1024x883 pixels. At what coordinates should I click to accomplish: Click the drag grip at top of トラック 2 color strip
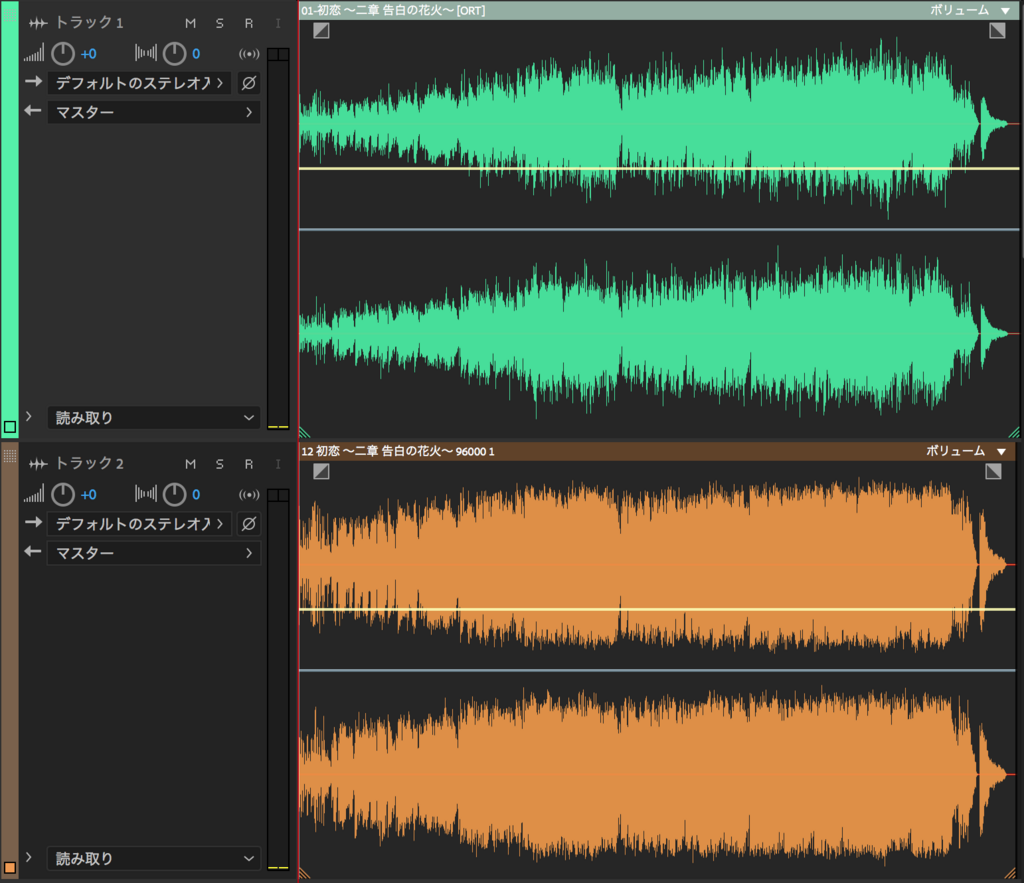[10, 455]
